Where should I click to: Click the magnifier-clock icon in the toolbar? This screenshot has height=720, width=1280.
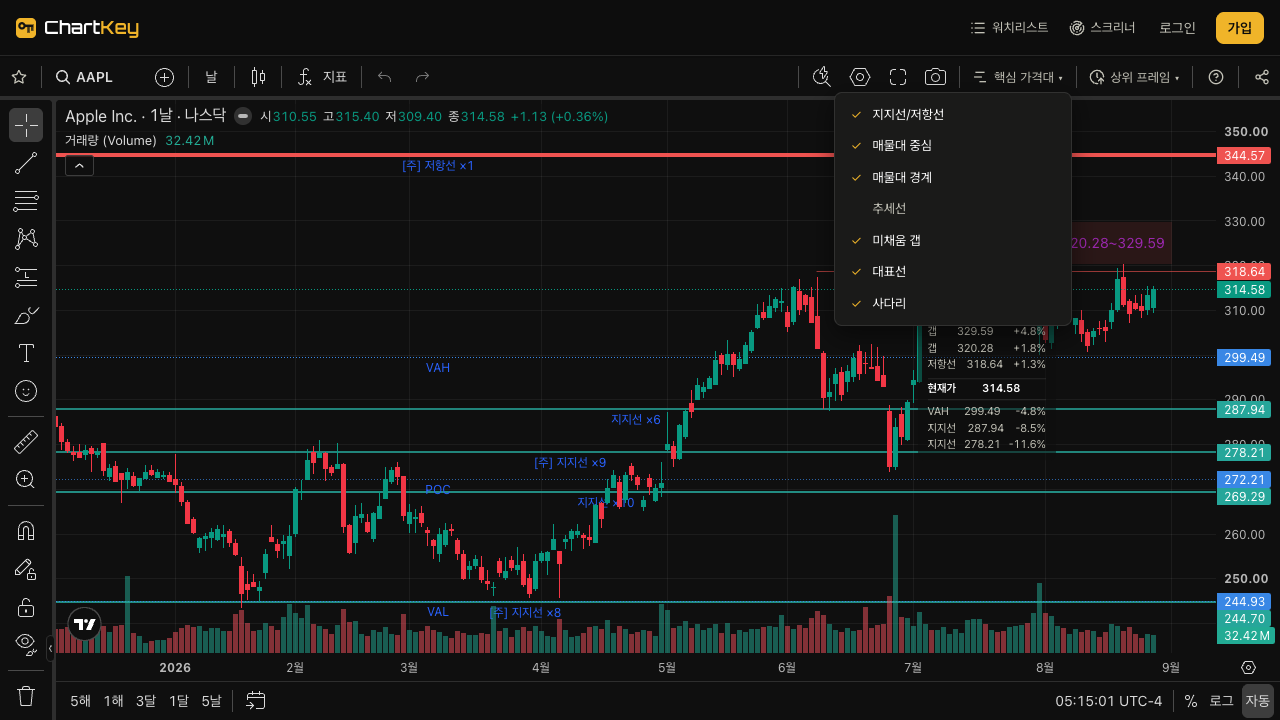822,77
